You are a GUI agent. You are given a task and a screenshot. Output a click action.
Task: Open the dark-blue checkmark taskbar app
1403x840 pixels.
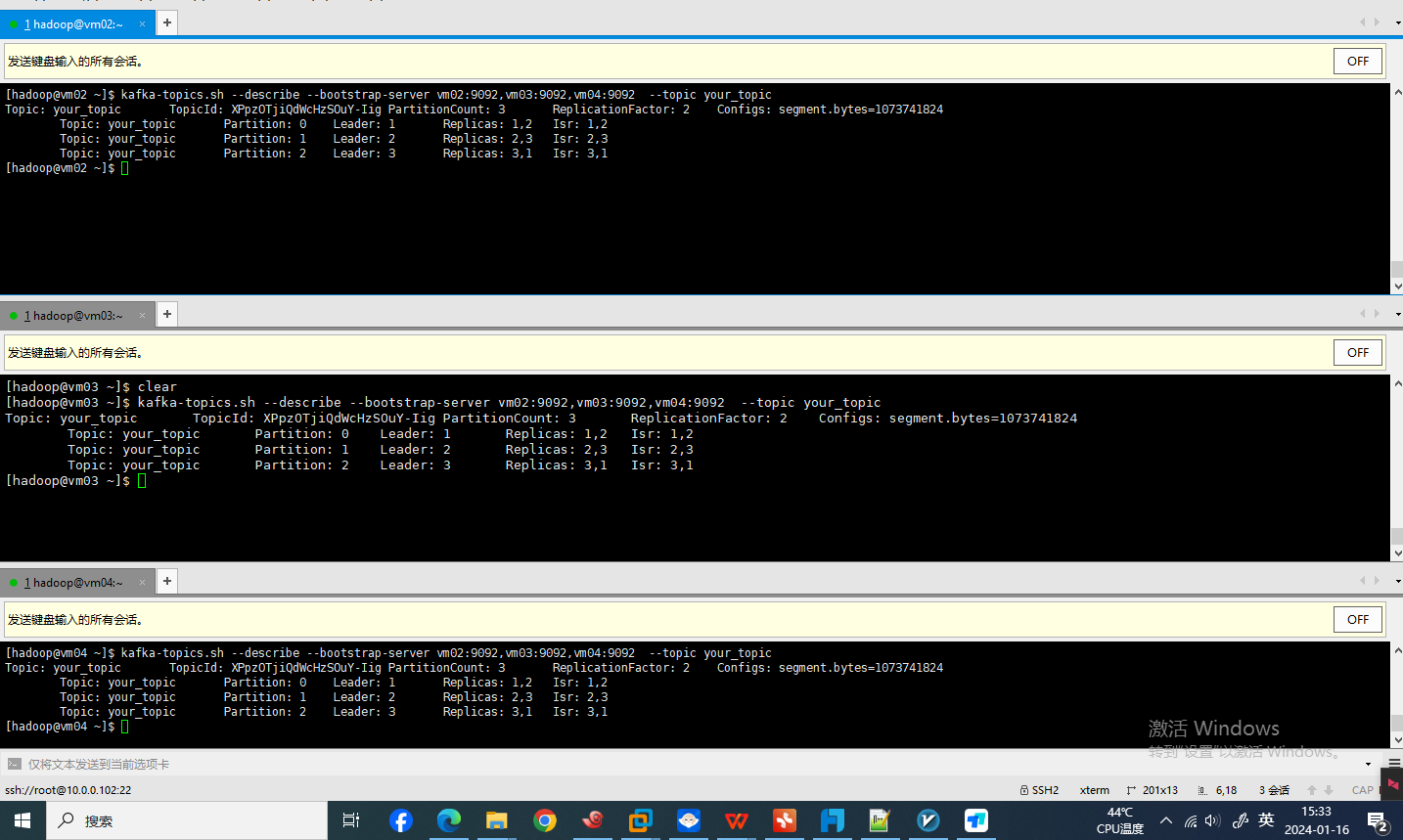(x=928, y=820)
